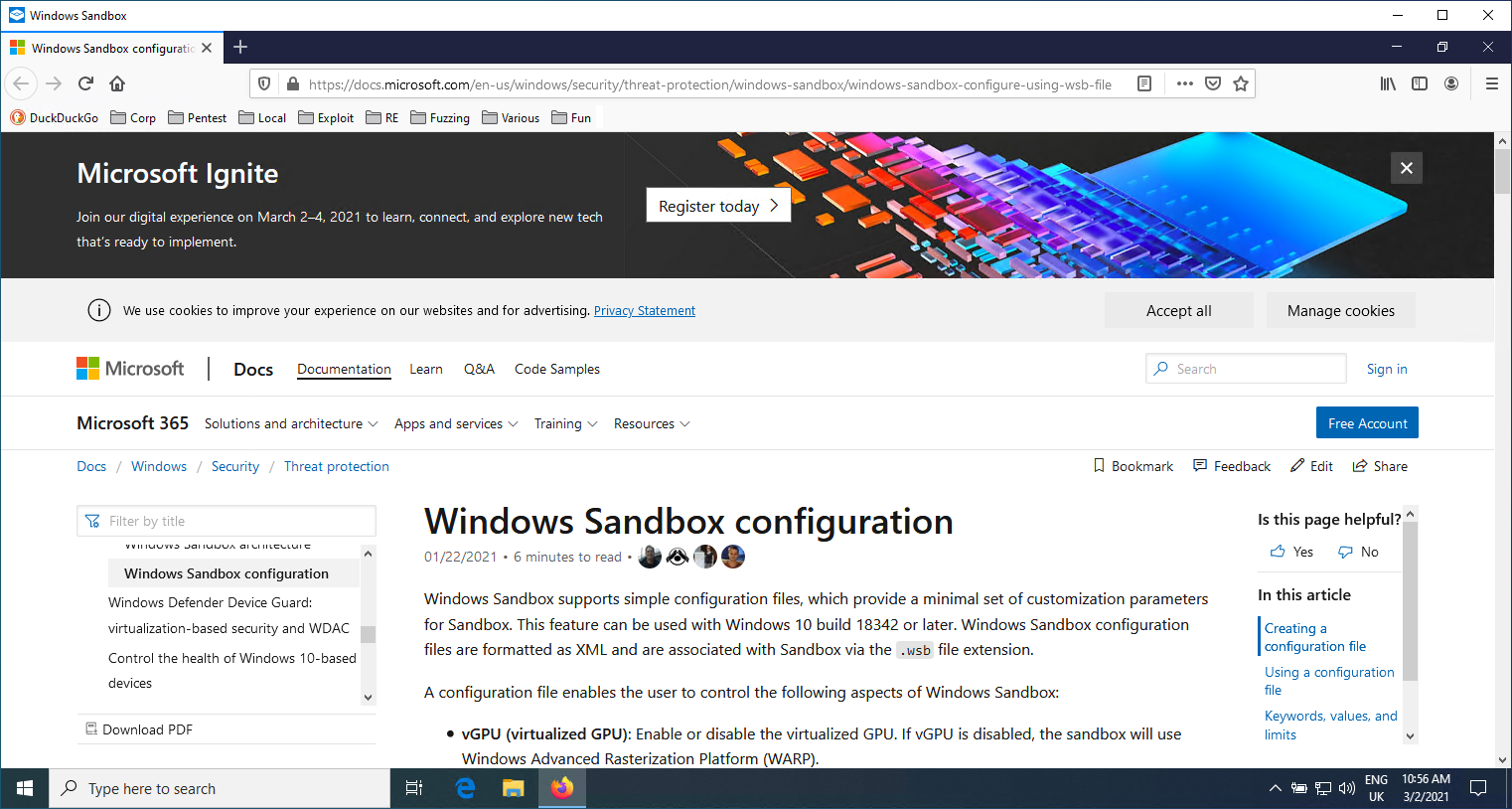
Task: Click the Bookmark page action
Action: click(x=1133, y=466)
